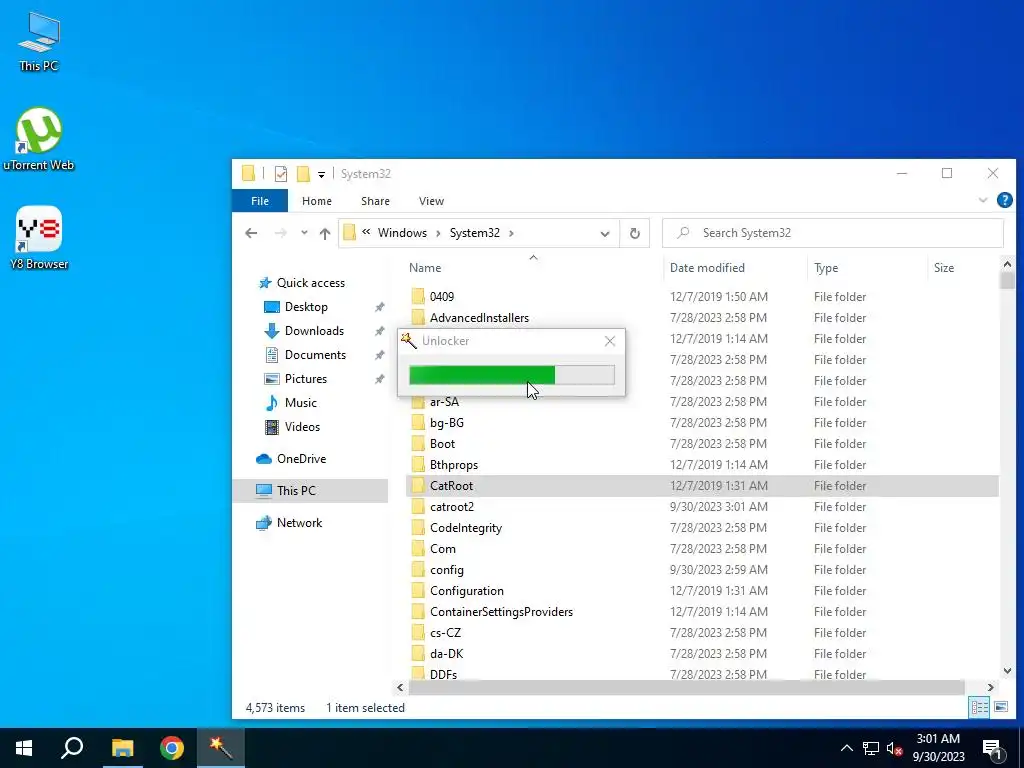Screen dimensions: 1024x768
Task: Open Downloads in the navigation pane
Action: click(313, 331)
